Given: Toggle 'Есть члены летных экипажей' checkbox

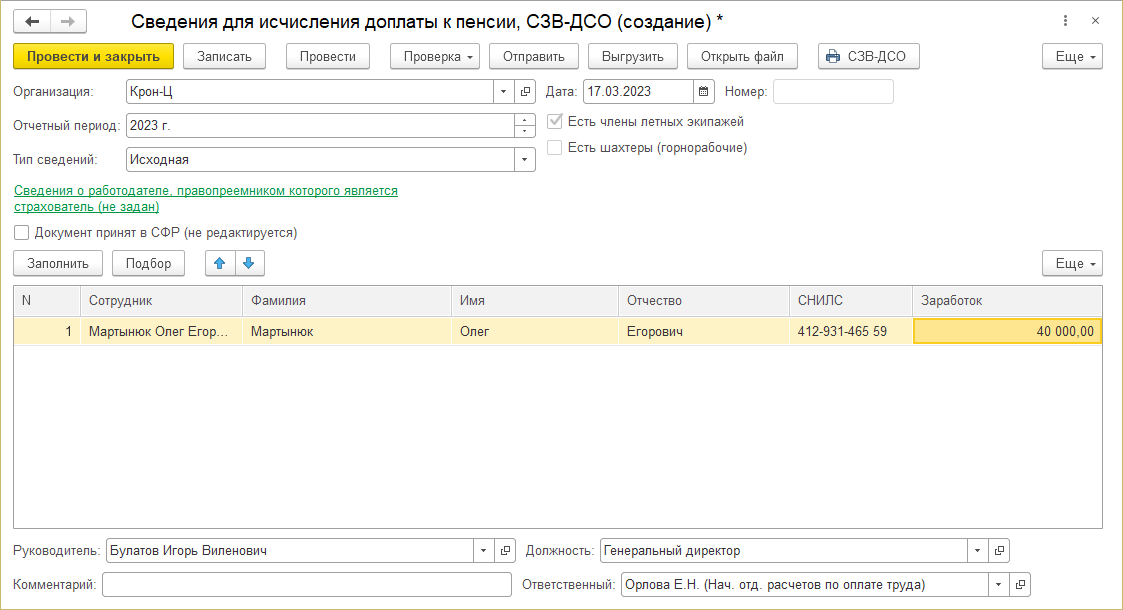Looking at the screenshot, I should coord(555,122).
